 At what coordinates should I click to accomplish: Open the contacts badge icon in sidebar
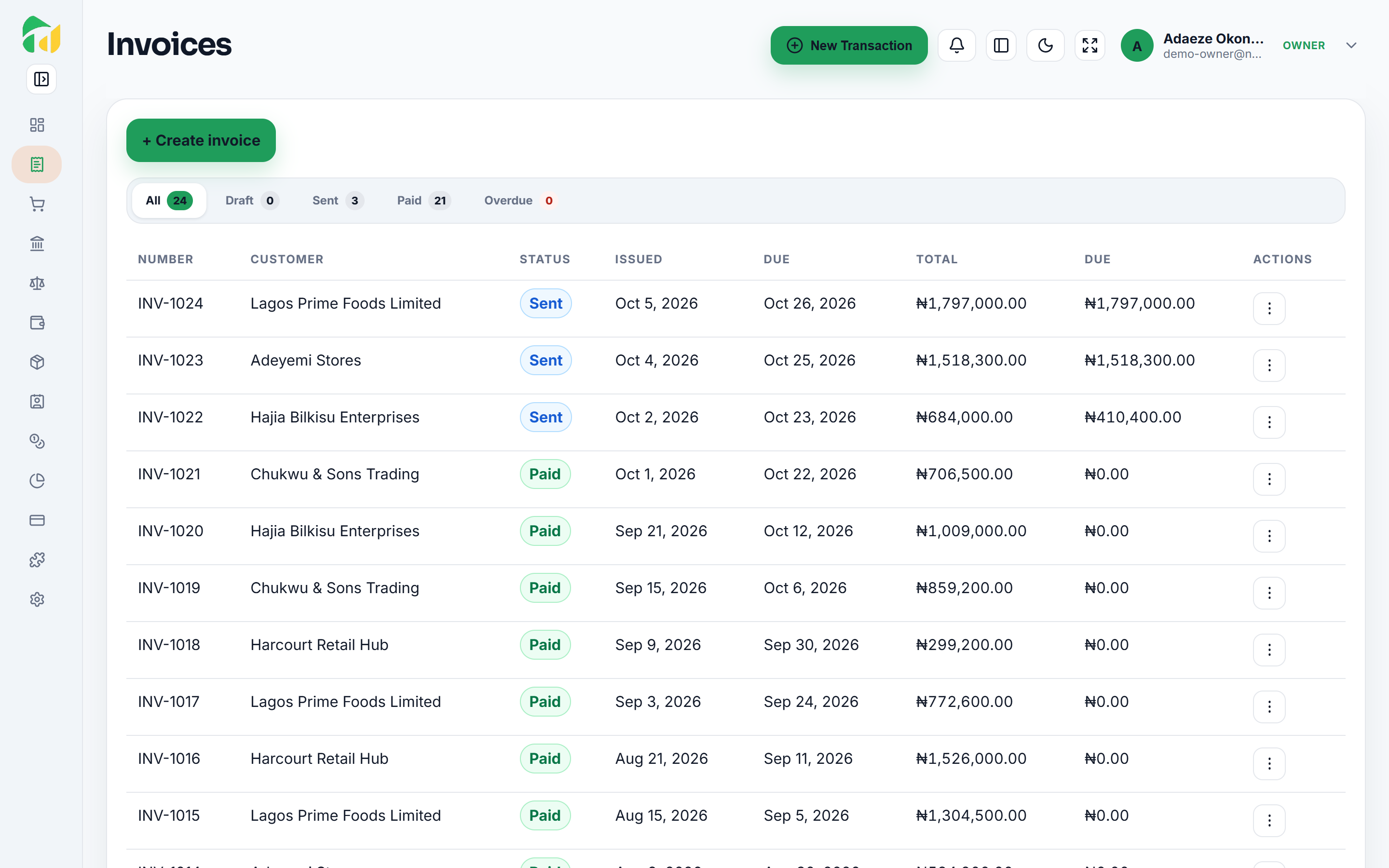click(37, 402)
